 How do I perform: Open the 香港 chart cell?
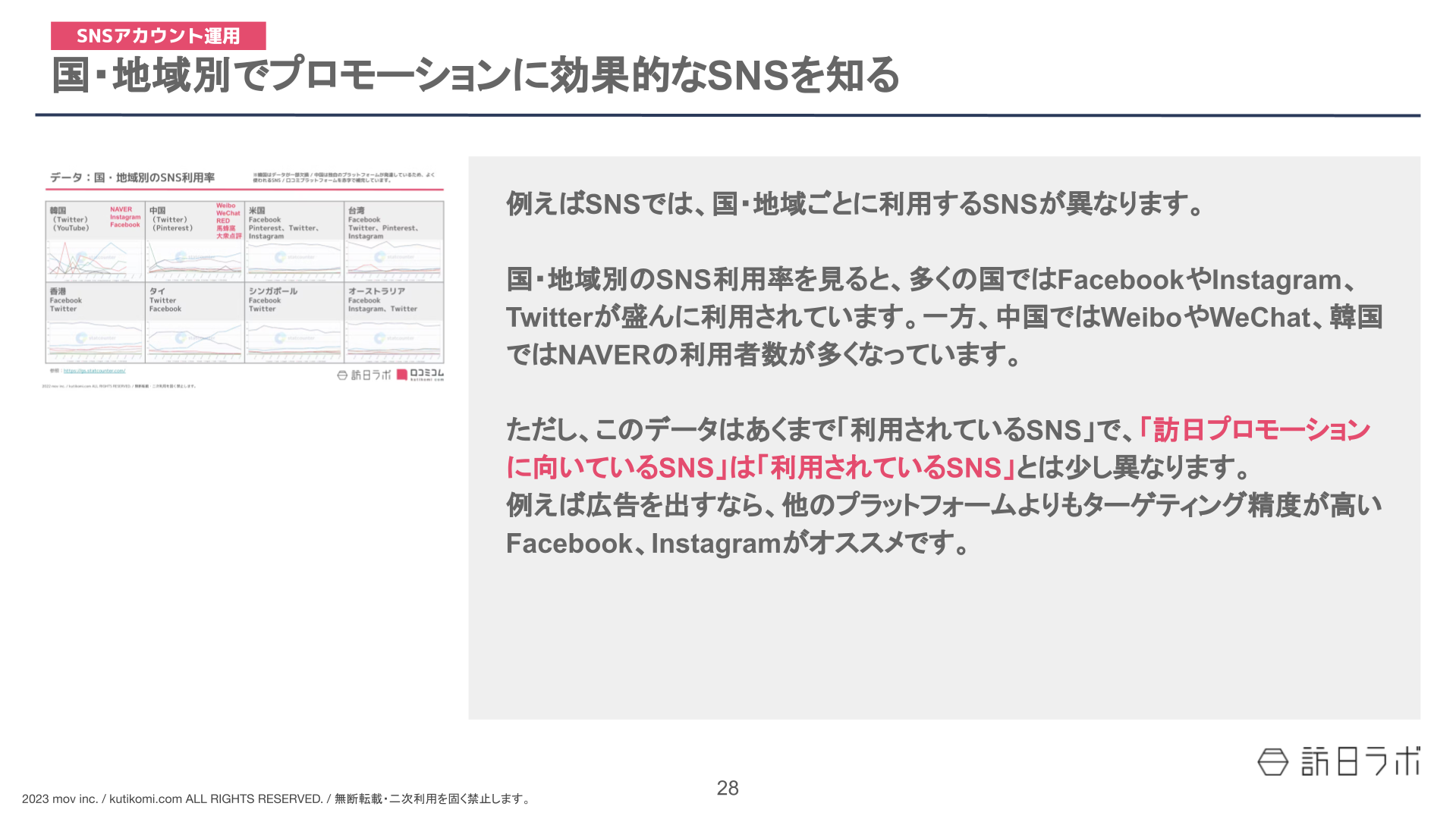click(x=96, y=322)
